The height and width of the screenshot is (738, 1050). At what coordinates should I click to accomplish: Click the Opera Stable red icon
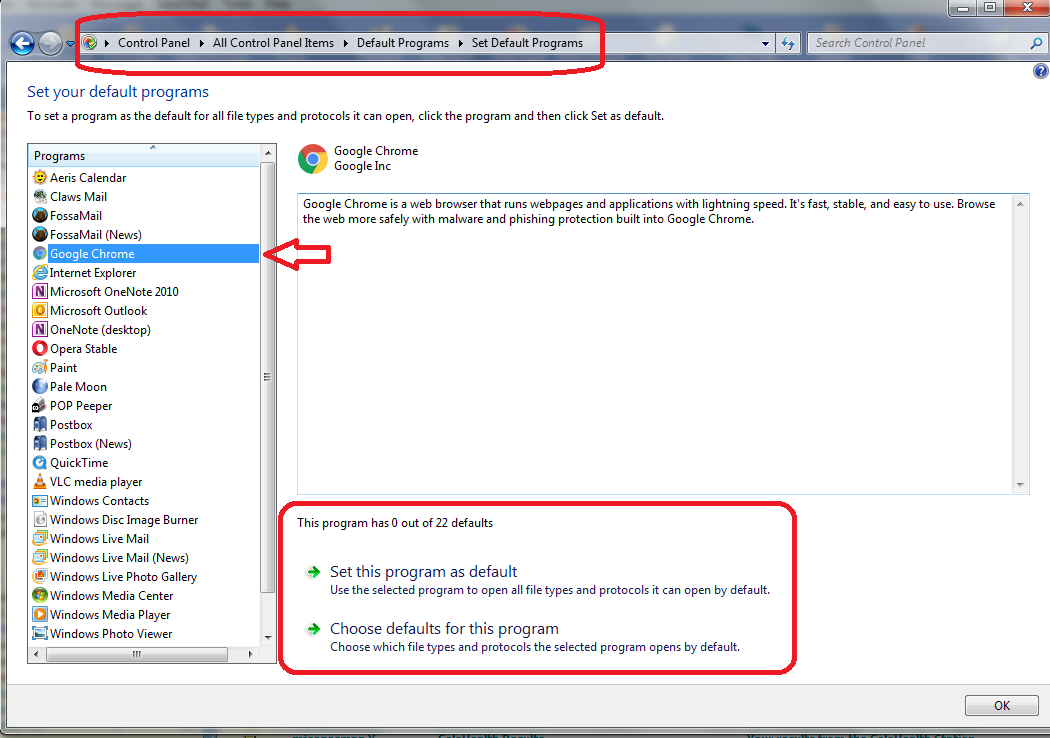(x=40, y=348)
